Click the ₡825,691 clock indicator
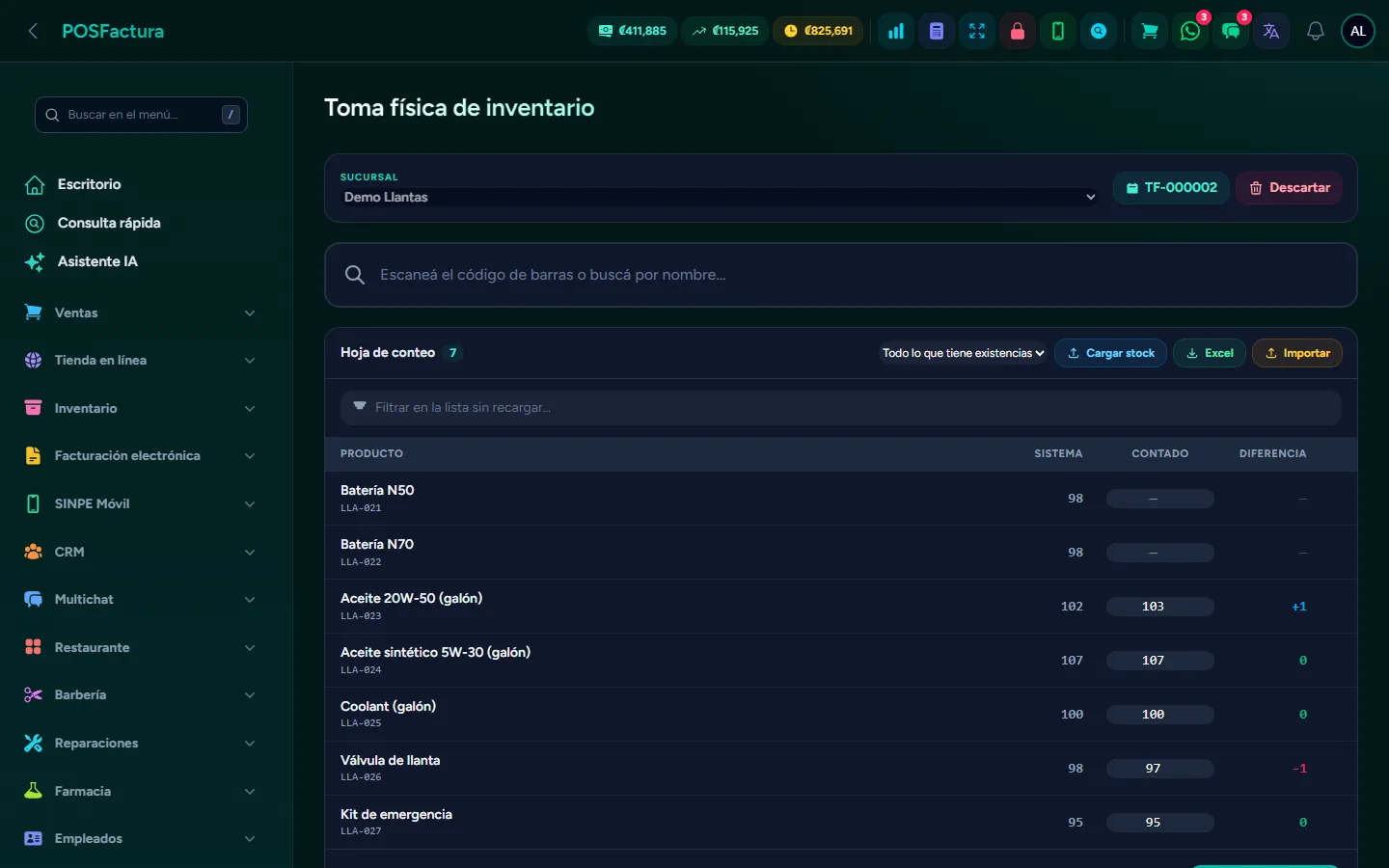Screen dimensions: 1389x868 [818, 31]
